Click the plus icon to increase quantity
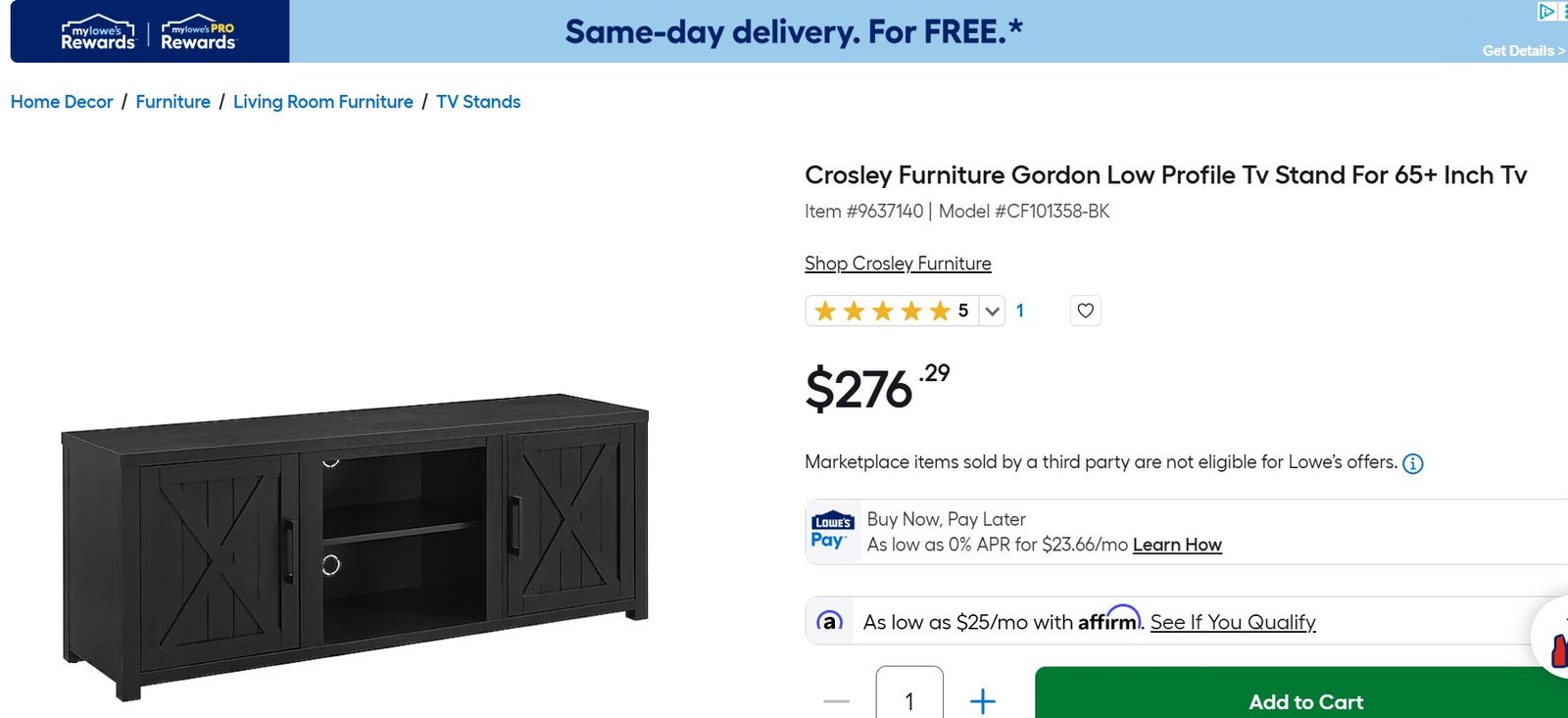 pos(982,700)
